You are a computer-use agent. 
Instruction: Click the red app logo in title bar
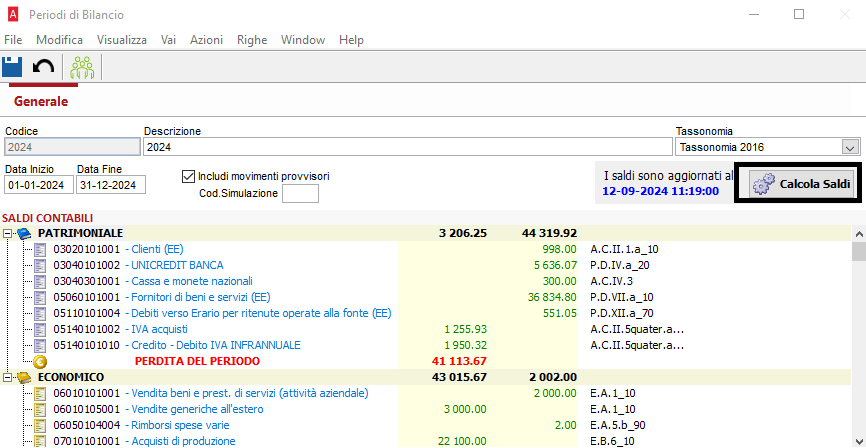click(x=12, y=14)
